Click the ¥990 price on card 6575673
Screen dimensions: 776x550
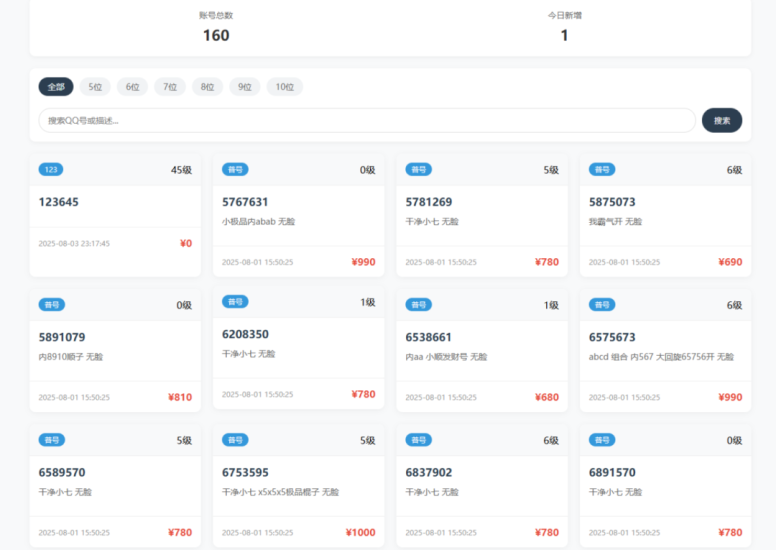tap(730, 397)
